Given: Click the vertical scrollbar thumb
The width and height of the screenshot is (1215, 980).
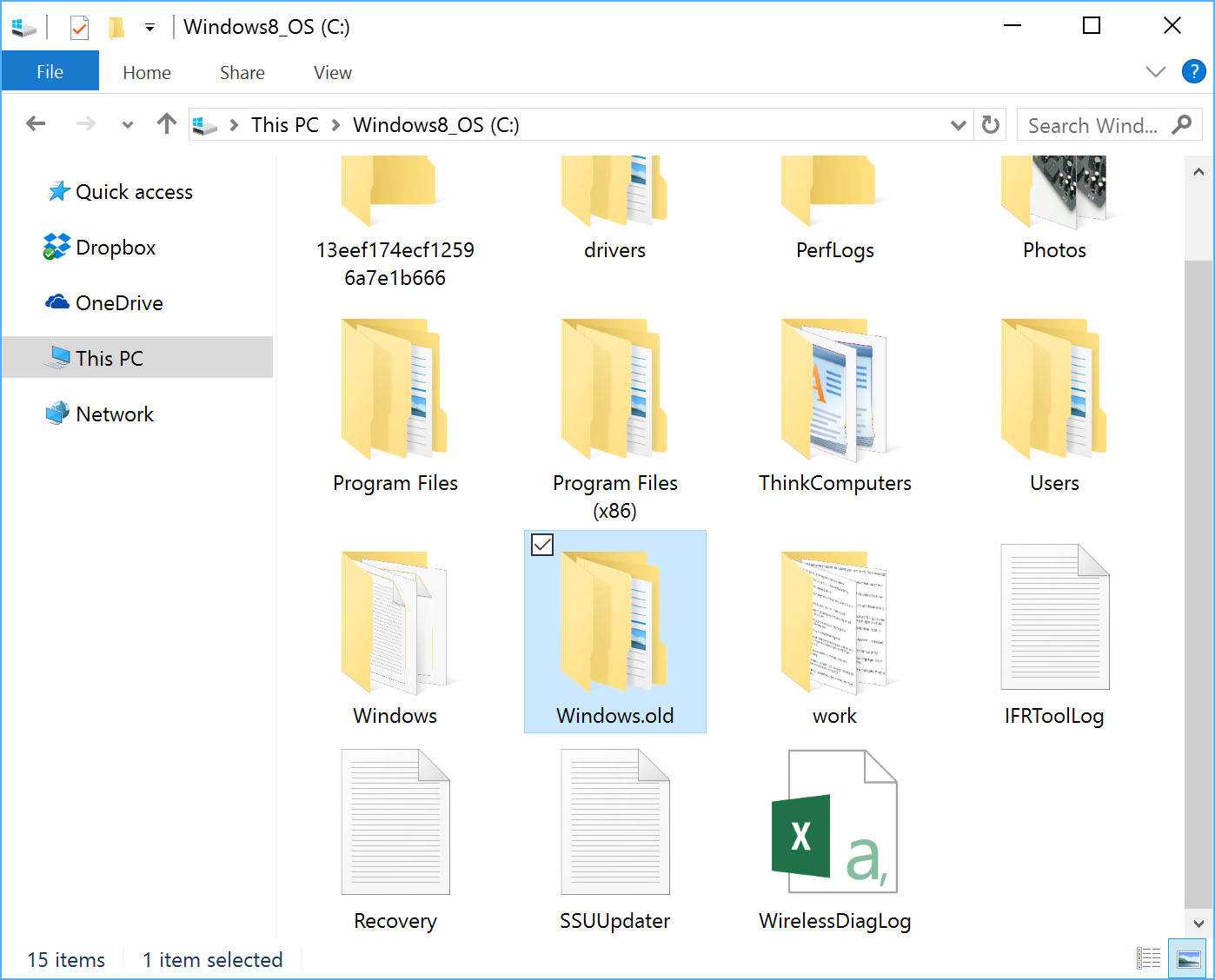Looking at the screenshot, I should [x=1198, y=583].
